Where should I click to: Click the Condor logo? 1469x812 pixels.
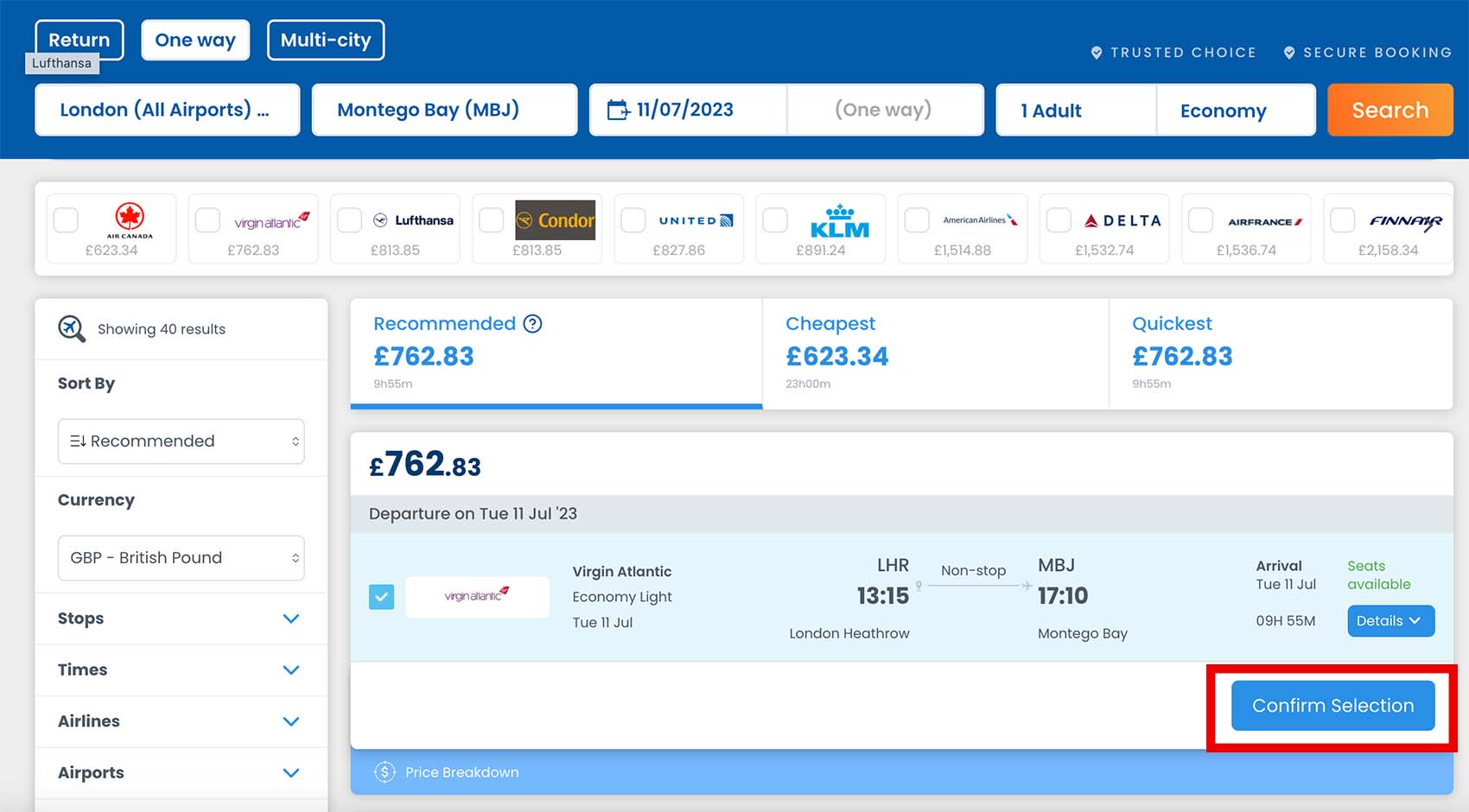pos(556,220)
